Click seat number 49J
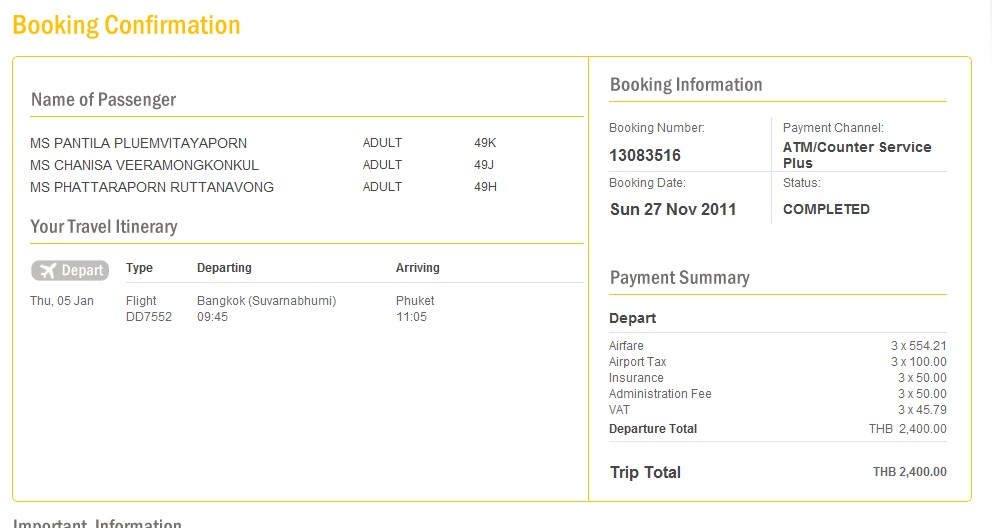 [x=485, y=165]
